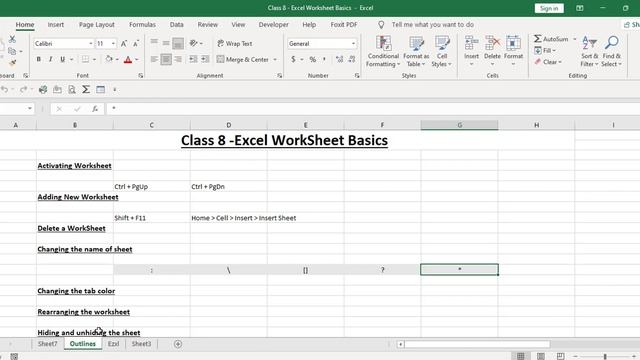Open Cell Styles gallery
640x360 pixels.
[x=442, y=51]
